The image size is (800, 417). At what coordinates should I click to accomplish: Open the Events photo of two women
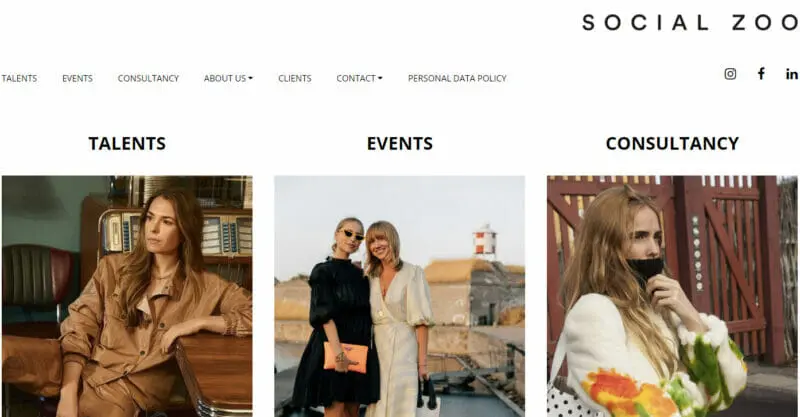(x=399, y=296)
